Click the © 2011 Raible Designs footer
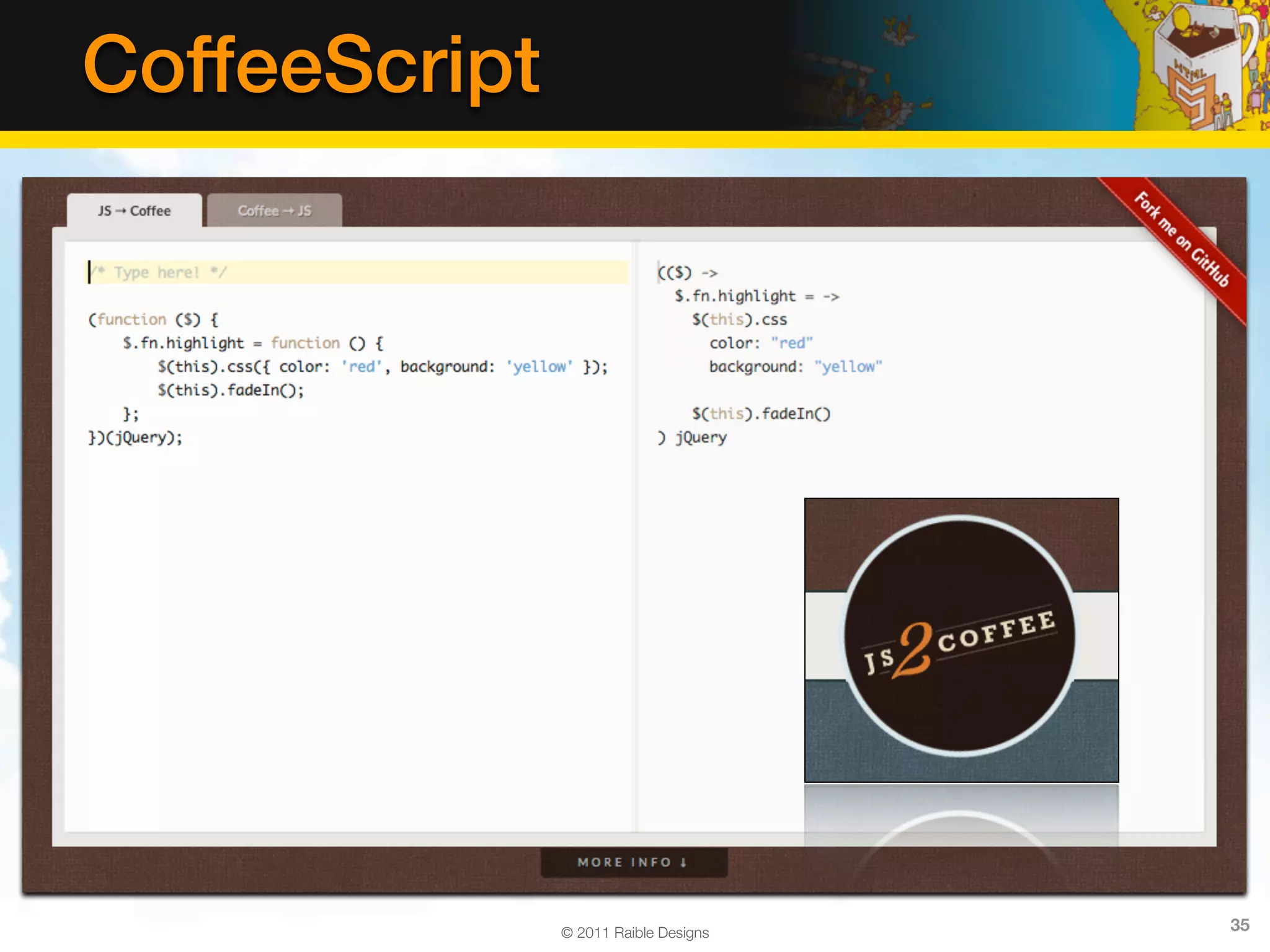This screenshot has height=952, width=1270. pyautogui.click(x=634, y=932)
